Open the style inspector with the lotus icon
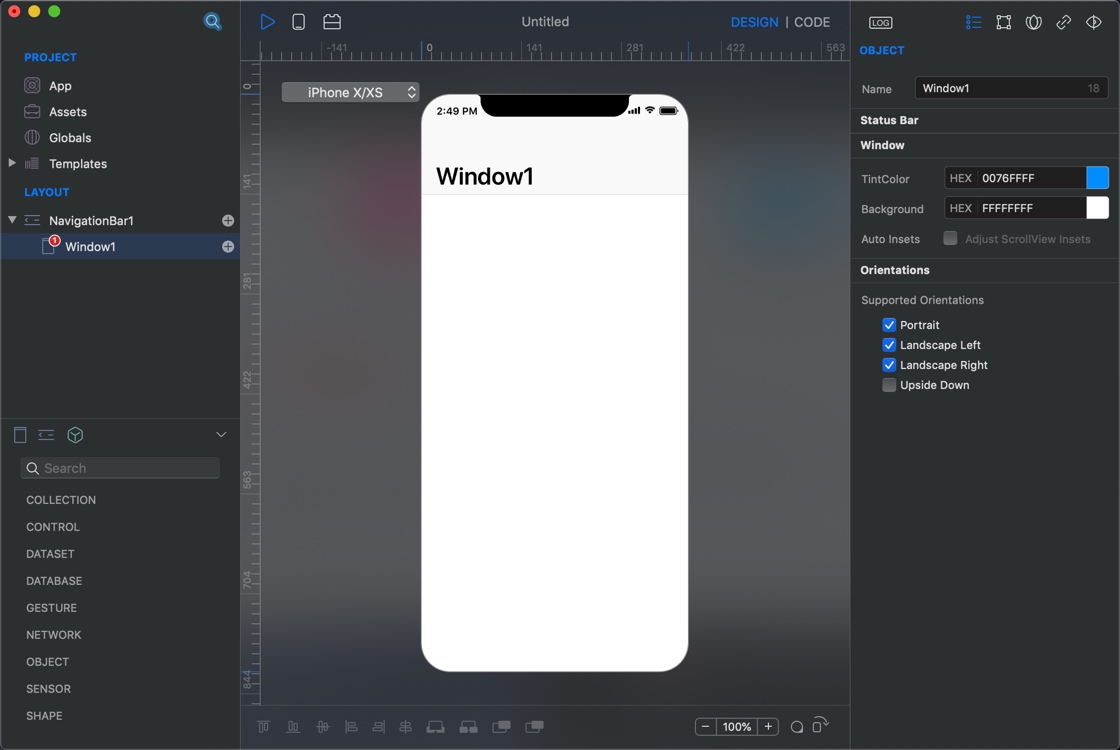This screenshot has height=750, width=1120. coord(1033,21)
